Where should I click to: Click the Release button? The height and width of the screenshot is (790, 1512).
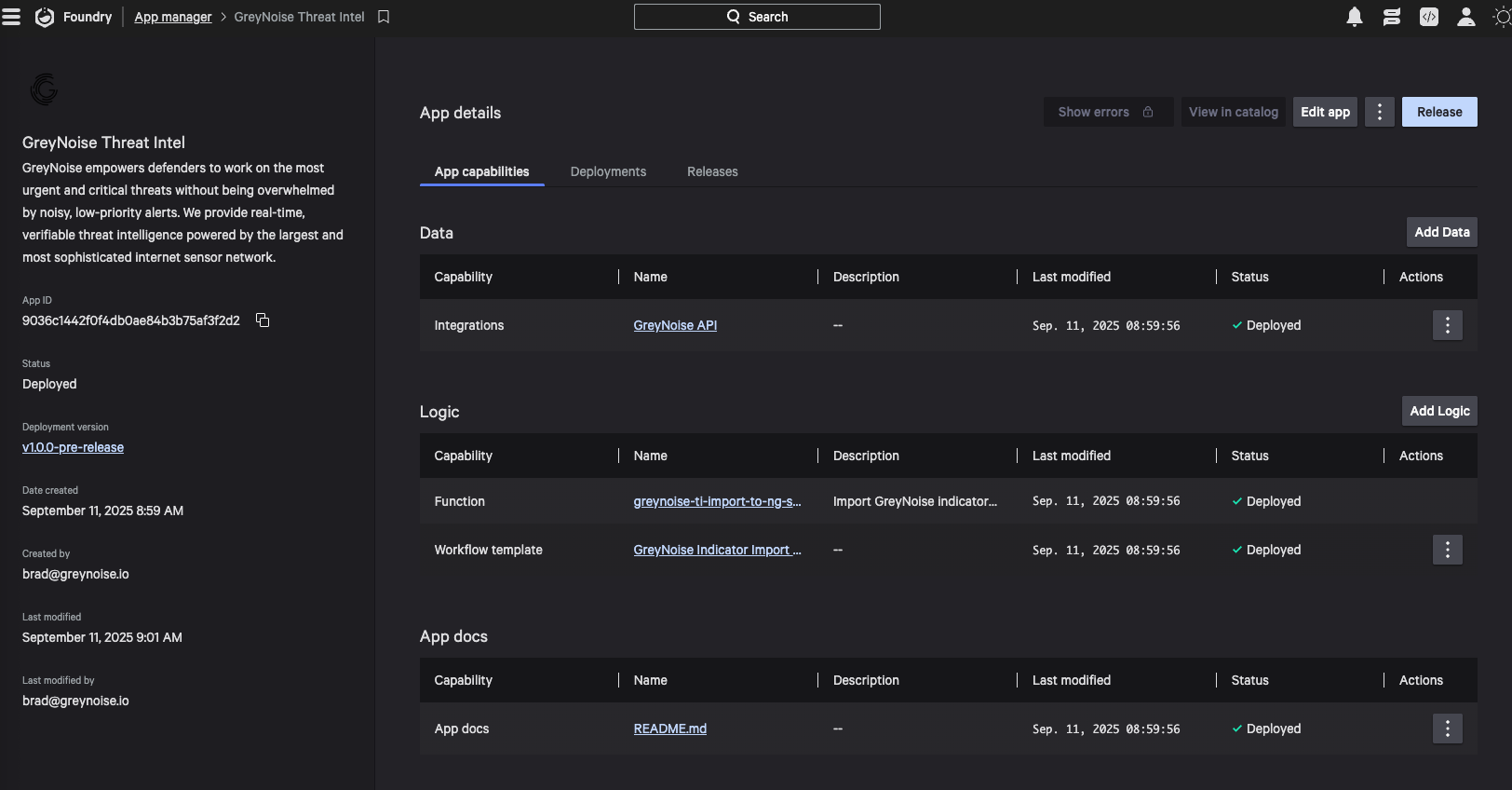1439,112
